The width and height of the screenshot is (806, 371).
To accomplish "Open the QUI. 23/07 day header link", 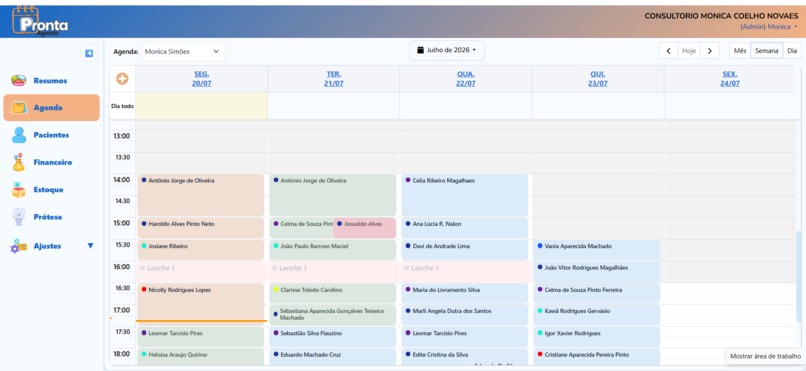I will click(x=598, y=79).
